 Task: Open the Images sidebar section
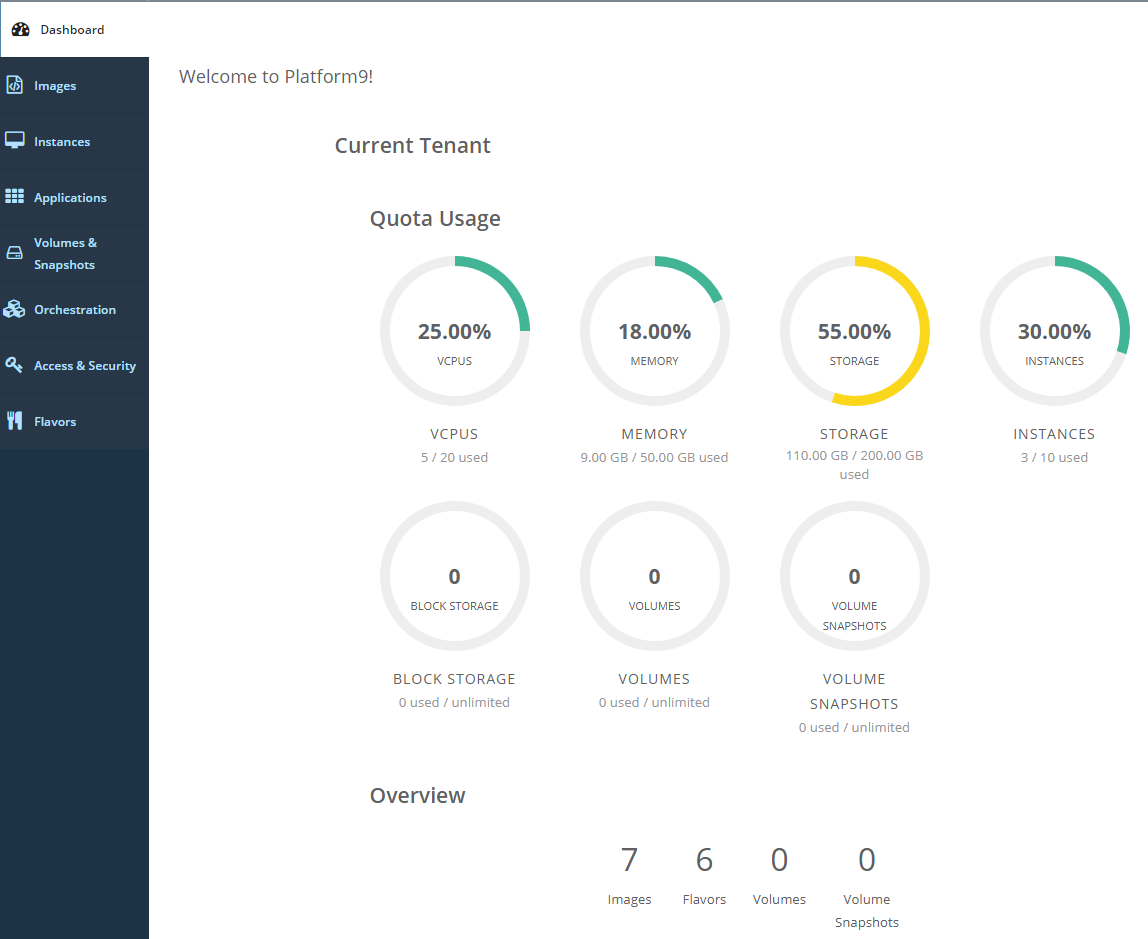pyautogui.click(x=74, y=86)
